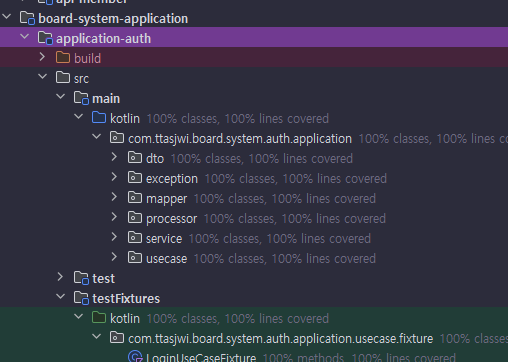This screenshot has width=508, height=362.
Task: Click the application-auth module folder icon
Action: point(45,38)
